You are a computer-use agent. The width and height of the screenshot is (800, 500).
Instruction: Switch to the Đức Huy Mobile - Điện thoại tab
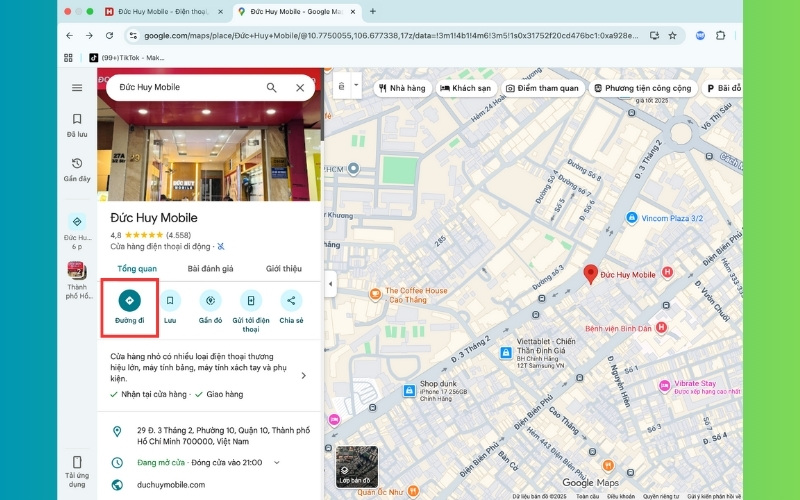165,11
